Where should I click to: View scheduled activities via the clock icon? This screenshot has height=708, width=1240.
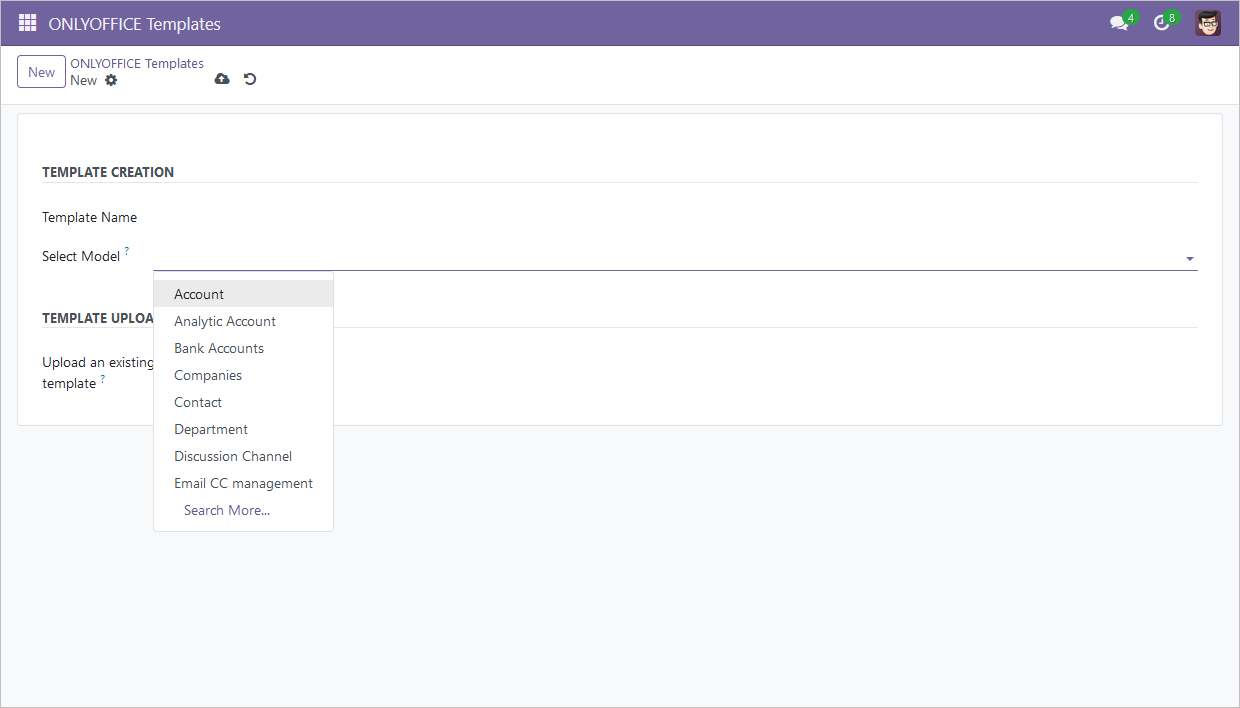[x=1162, y=22]
